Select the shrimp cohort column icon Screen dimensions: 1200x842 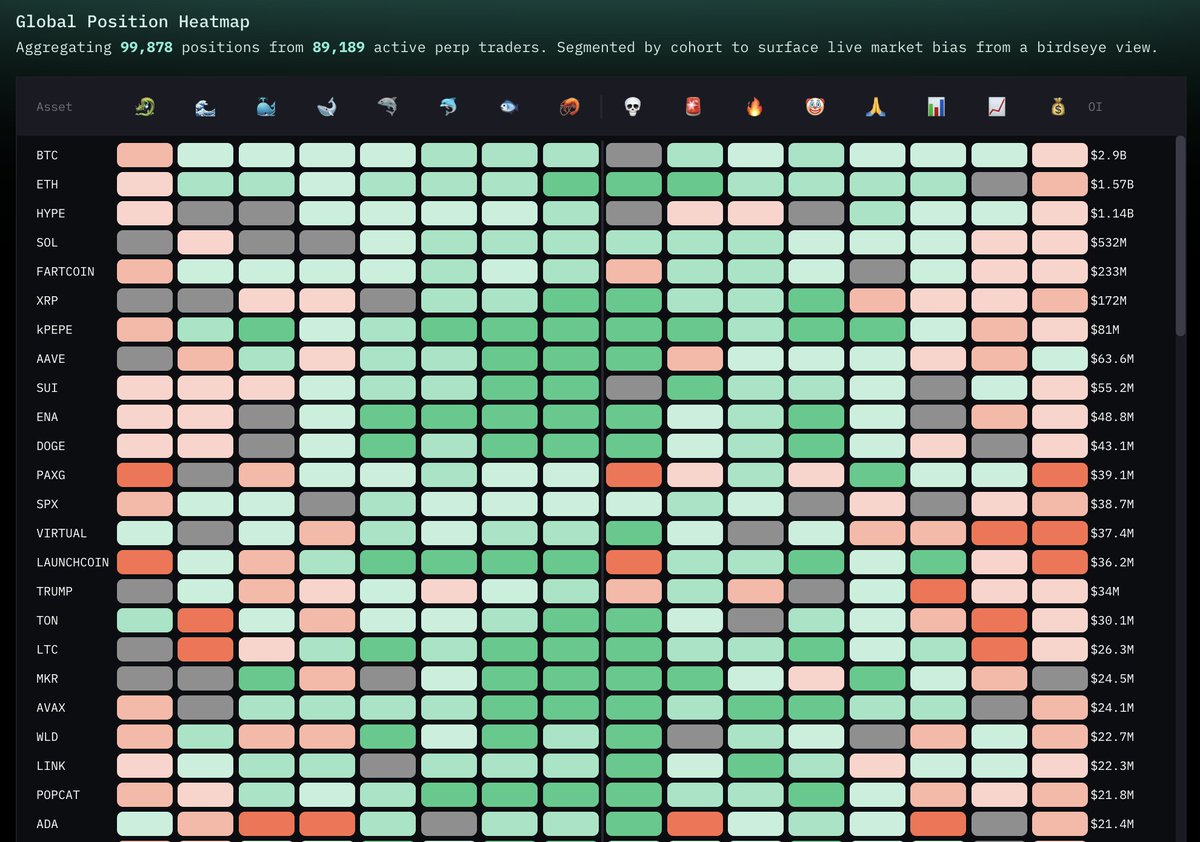click(x=570, y=106)
